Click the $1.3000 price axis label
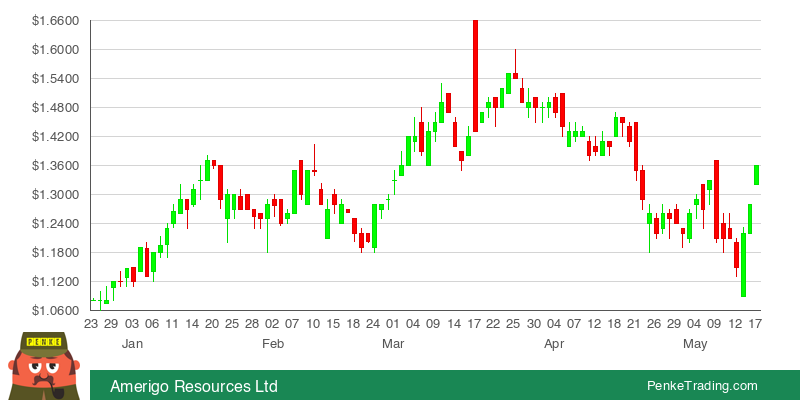This screenshot has height=400, width=800. (55, 195)
